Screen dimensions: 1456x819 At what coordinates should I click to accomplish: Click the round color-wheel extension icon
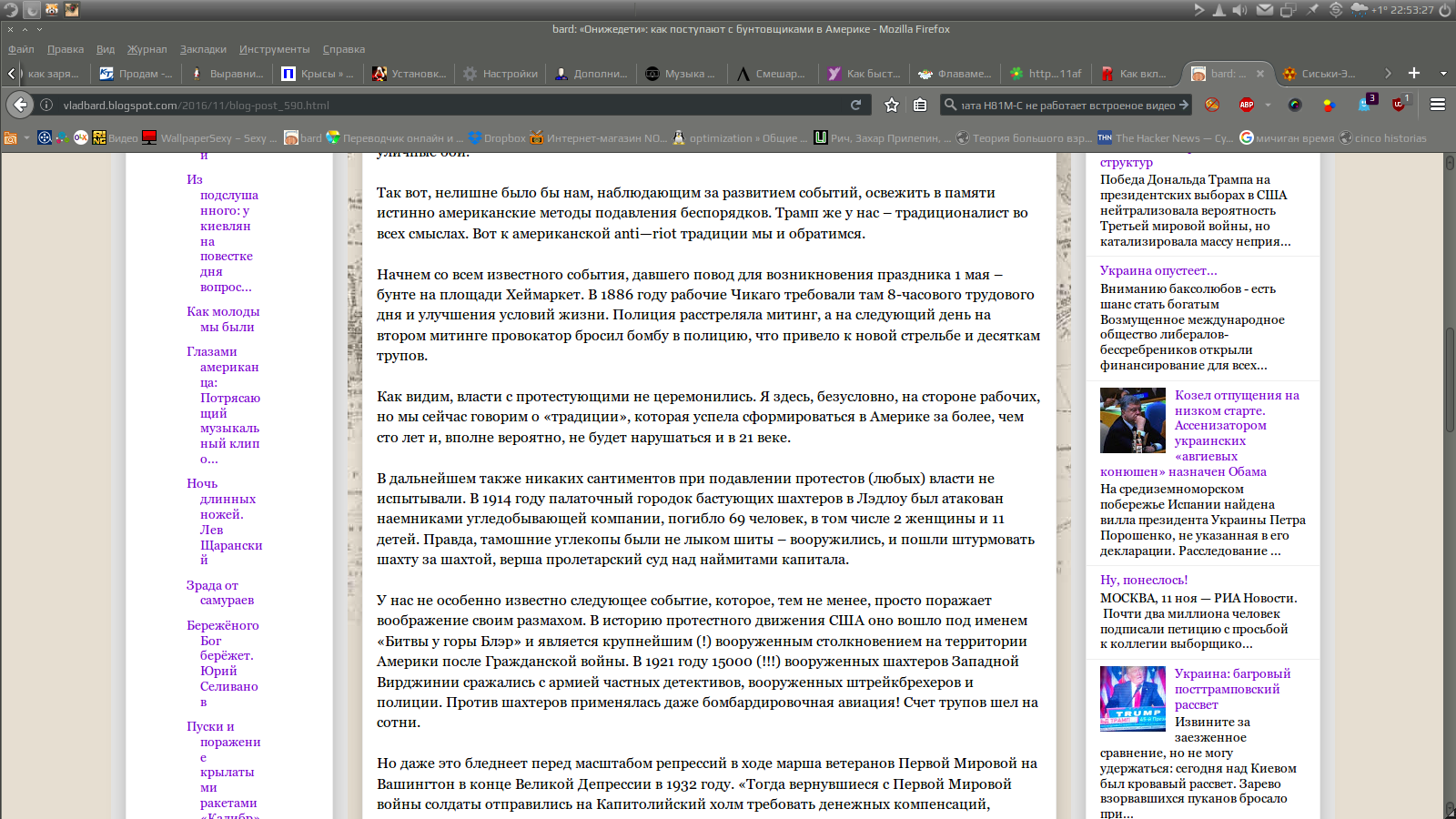(x=1295, y=105)
